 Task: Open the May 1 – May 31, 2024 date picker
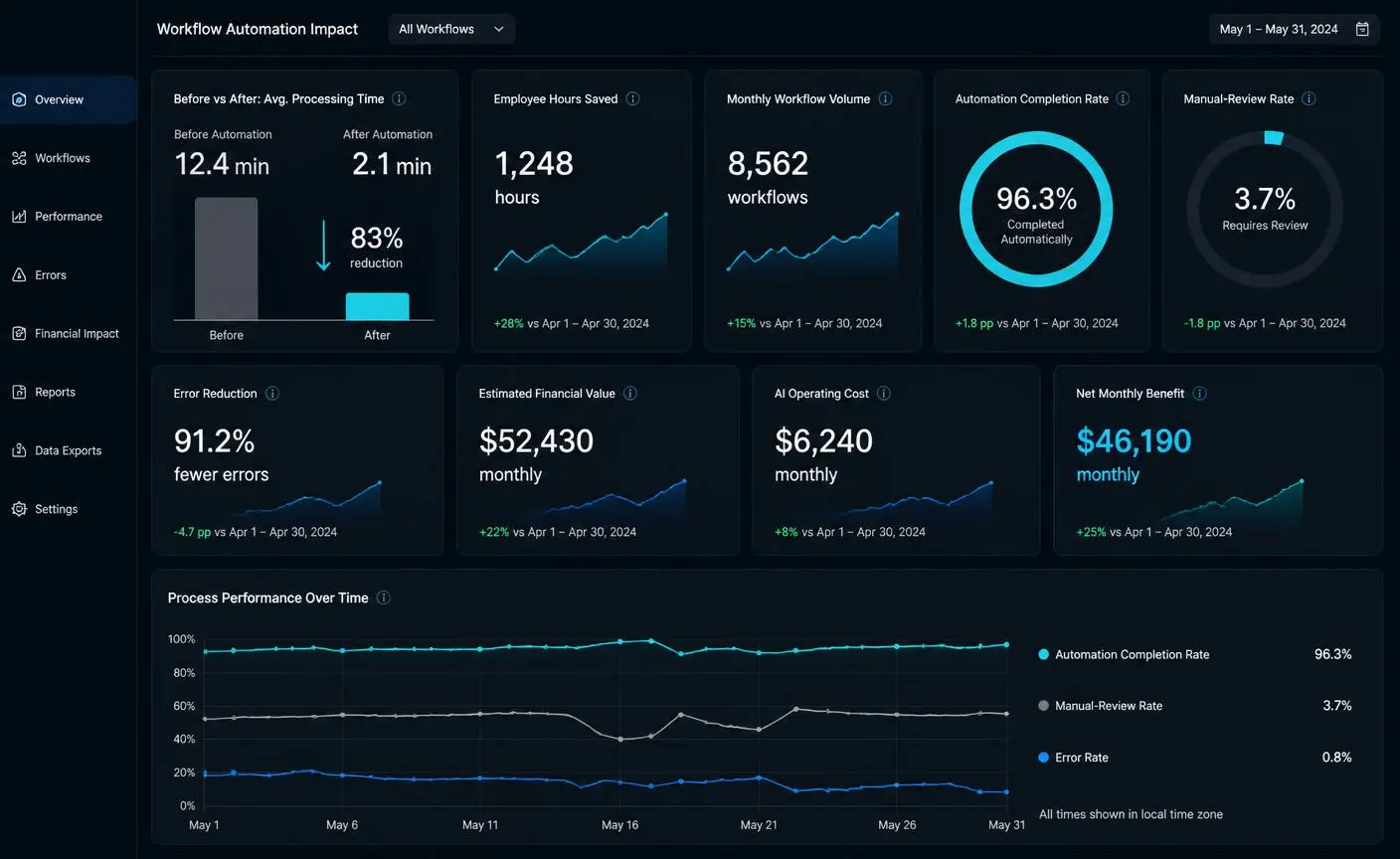(x=1294, y=29)
